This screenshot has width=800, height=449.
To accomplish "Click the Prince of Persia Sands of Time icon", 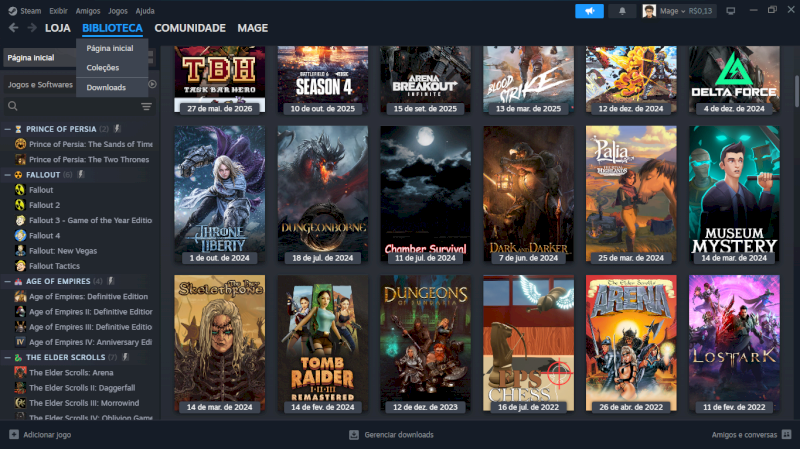I will pyautogui.click(x=20, y=144).
